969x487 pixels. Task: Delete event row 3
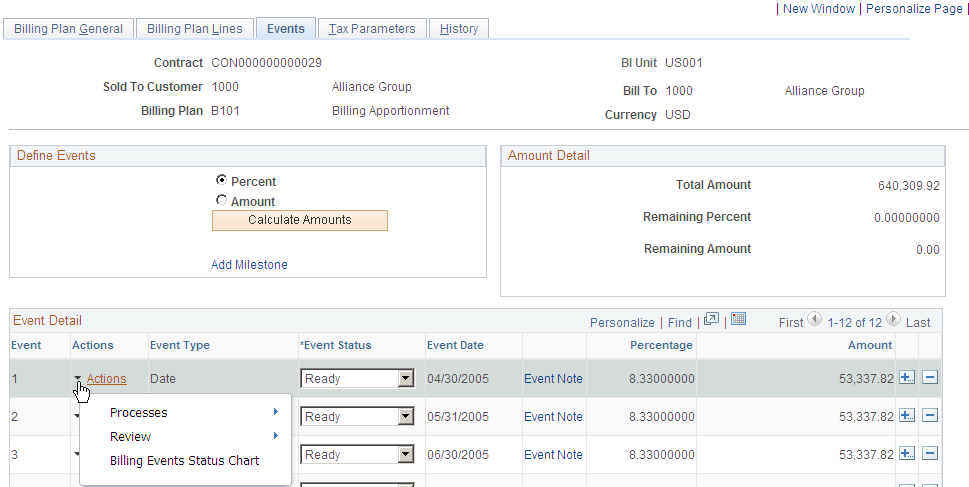click(930, 454)
